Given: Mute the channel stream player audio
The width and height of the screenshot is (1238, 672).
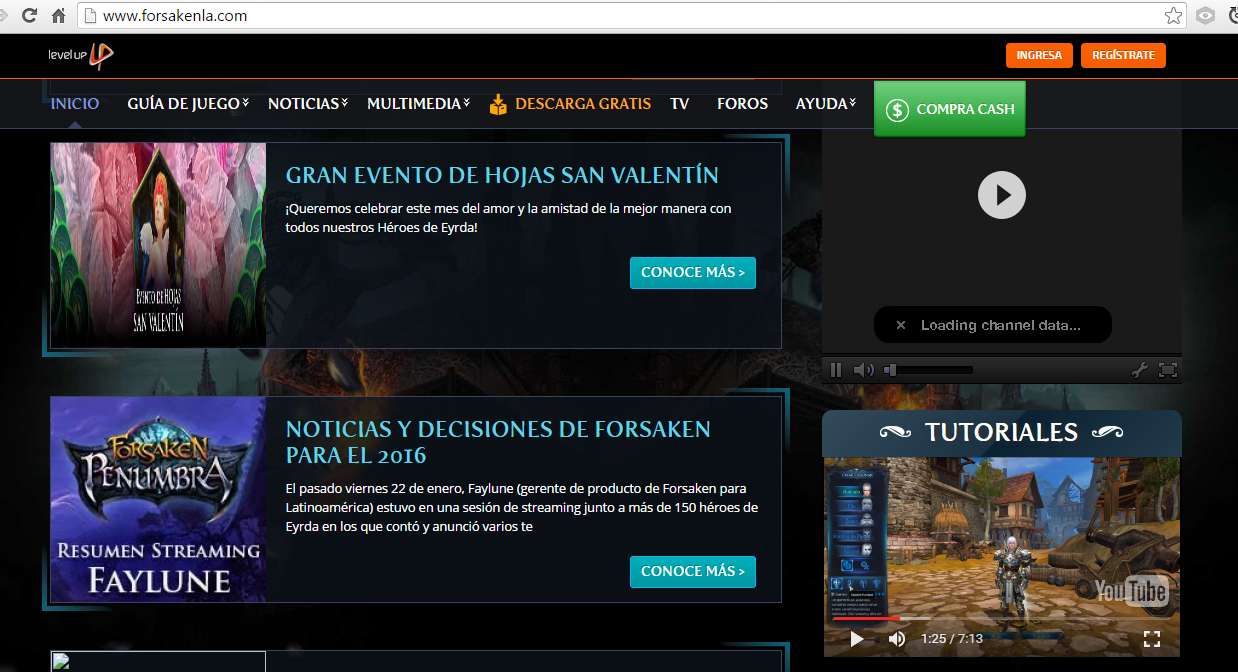Looking at the screenshot, I should [863, 370].
